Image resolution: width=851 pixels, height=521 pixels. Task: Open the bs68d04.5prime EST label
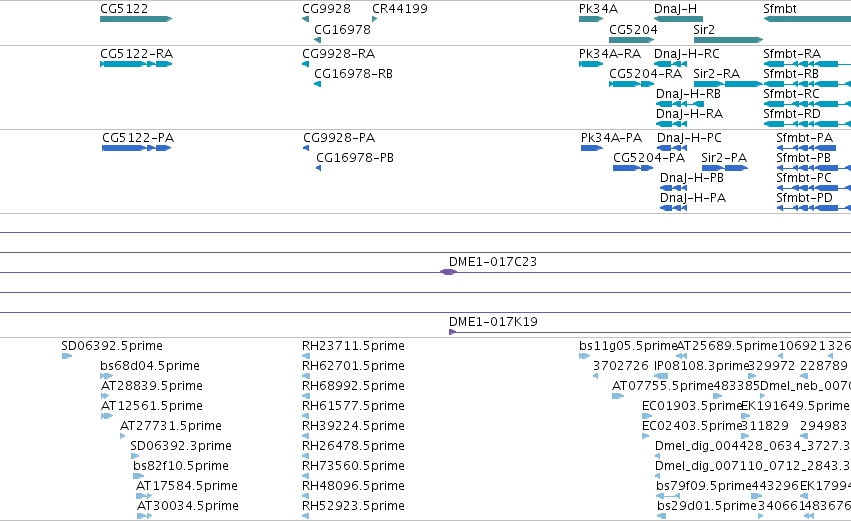point(150,366)
